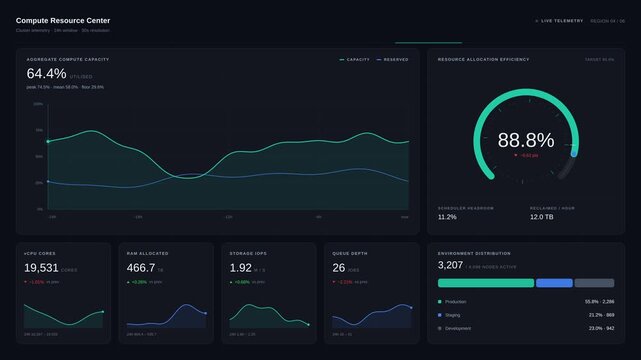The width and height of the screenshot is (641, 360).
Task: Click the blue Staging legend square
Action: tap(440, 315)
